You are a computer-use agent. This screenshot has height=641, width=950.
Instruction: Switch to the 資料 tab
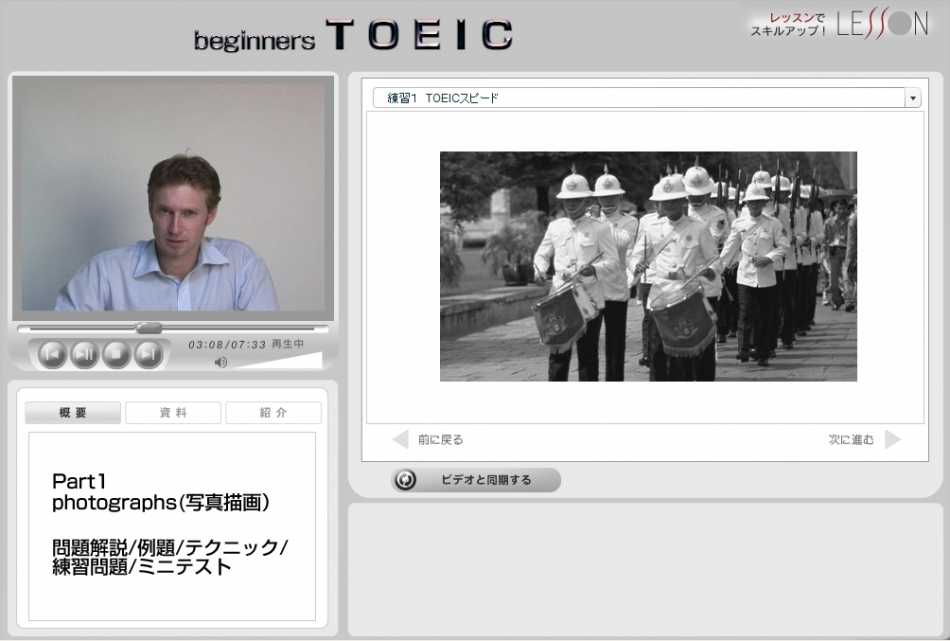[173, 413]
